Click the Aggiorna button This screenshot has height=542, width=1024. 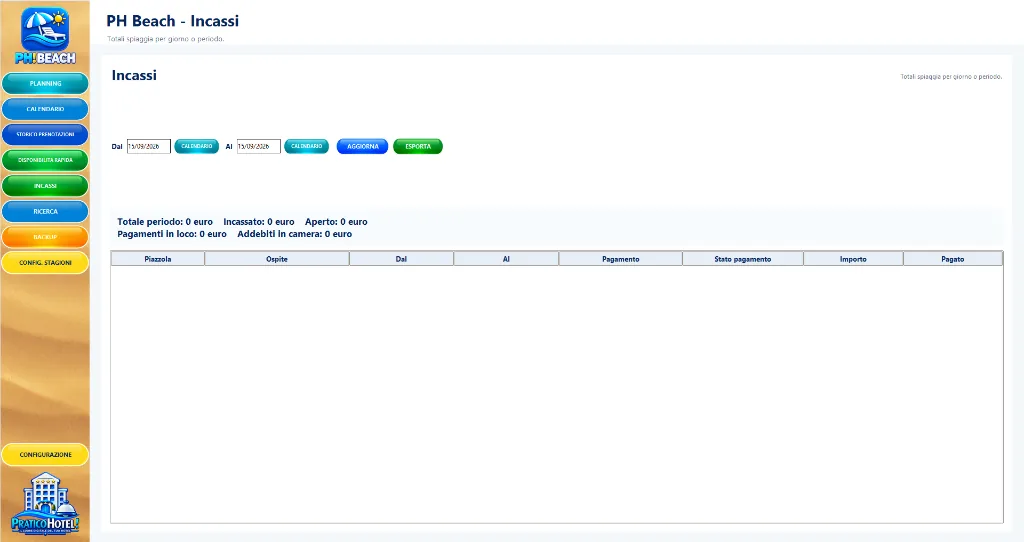pos(362,146)
